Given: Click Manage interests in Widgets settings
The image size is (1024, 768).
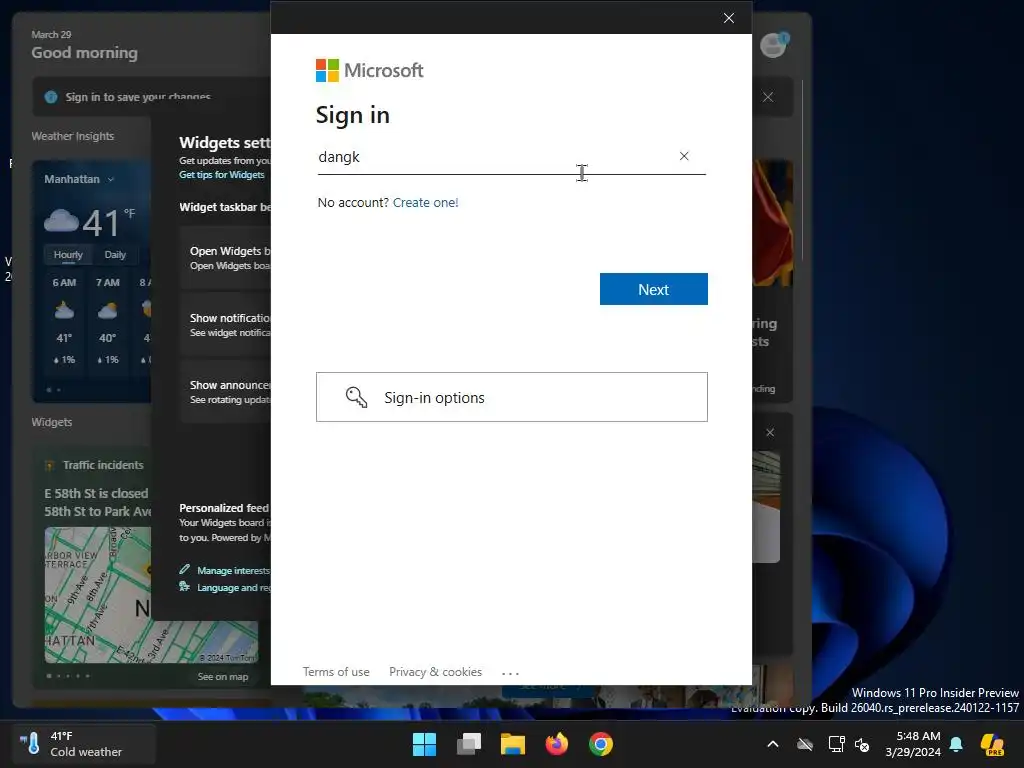Looking at the screenshot, I should (233, 570).
